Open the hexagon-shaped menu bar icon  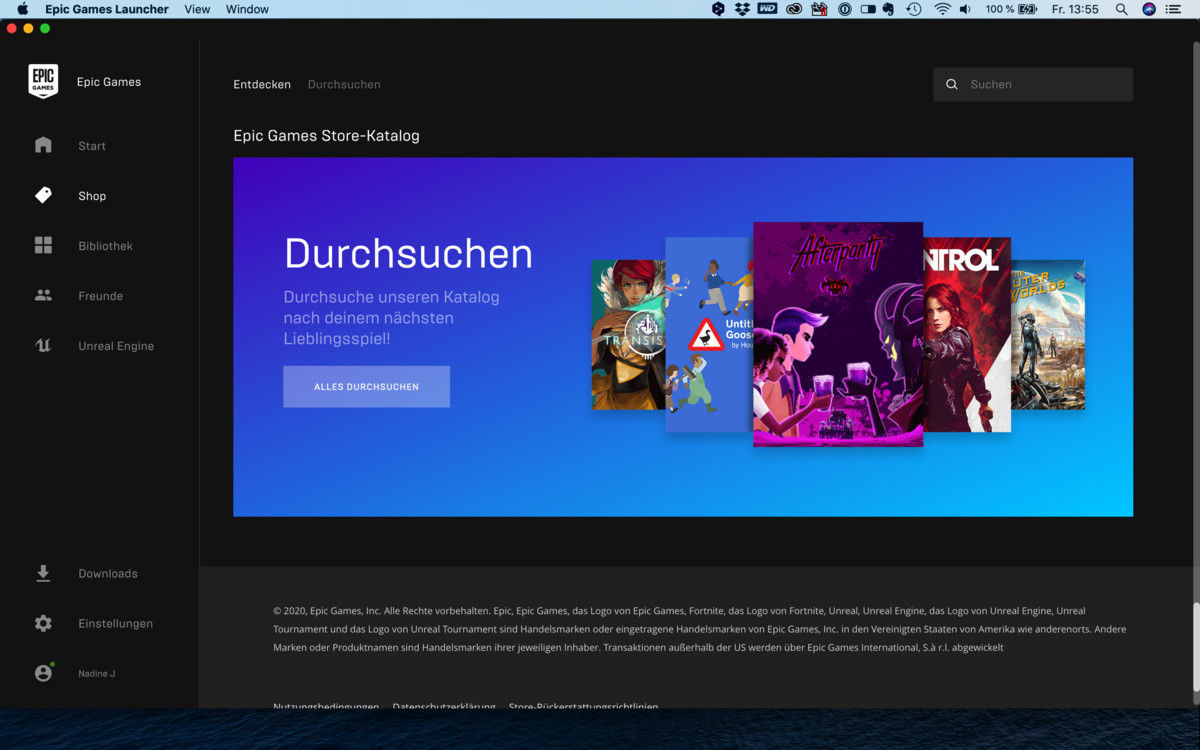pos(718,9)
